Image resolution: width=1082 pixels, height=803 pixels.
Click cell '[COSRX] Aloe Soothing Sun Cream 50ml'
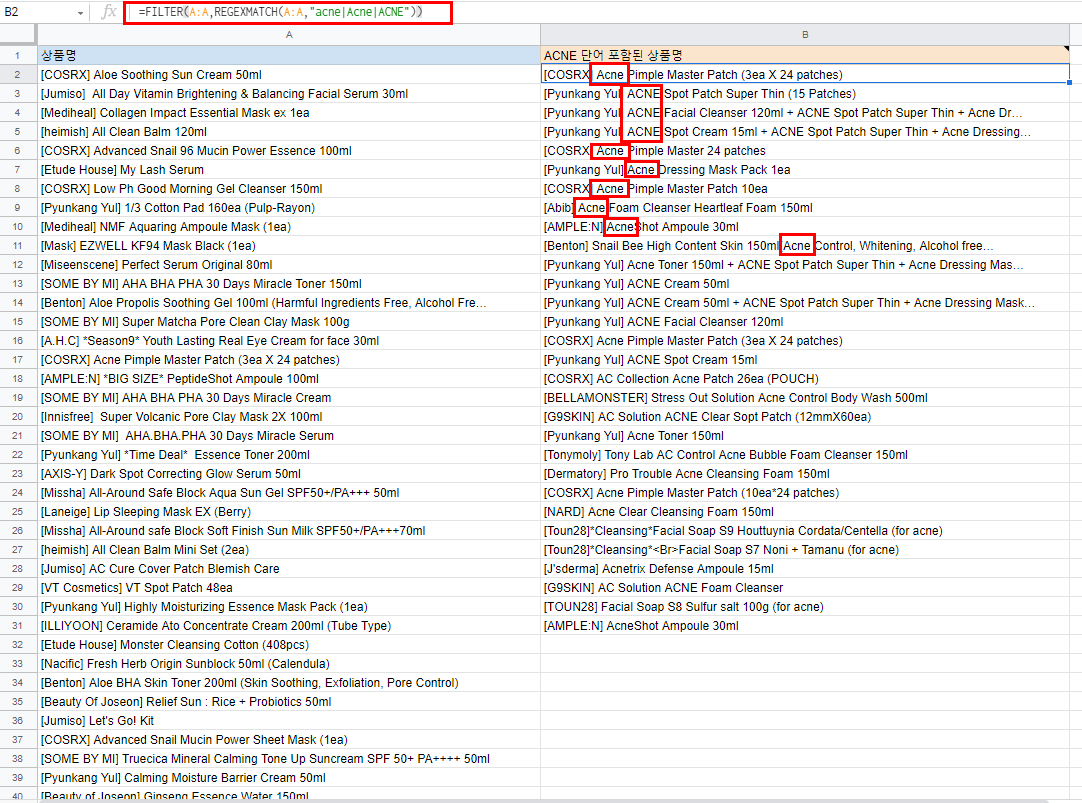pyautogui.click(x=289, y=75)
